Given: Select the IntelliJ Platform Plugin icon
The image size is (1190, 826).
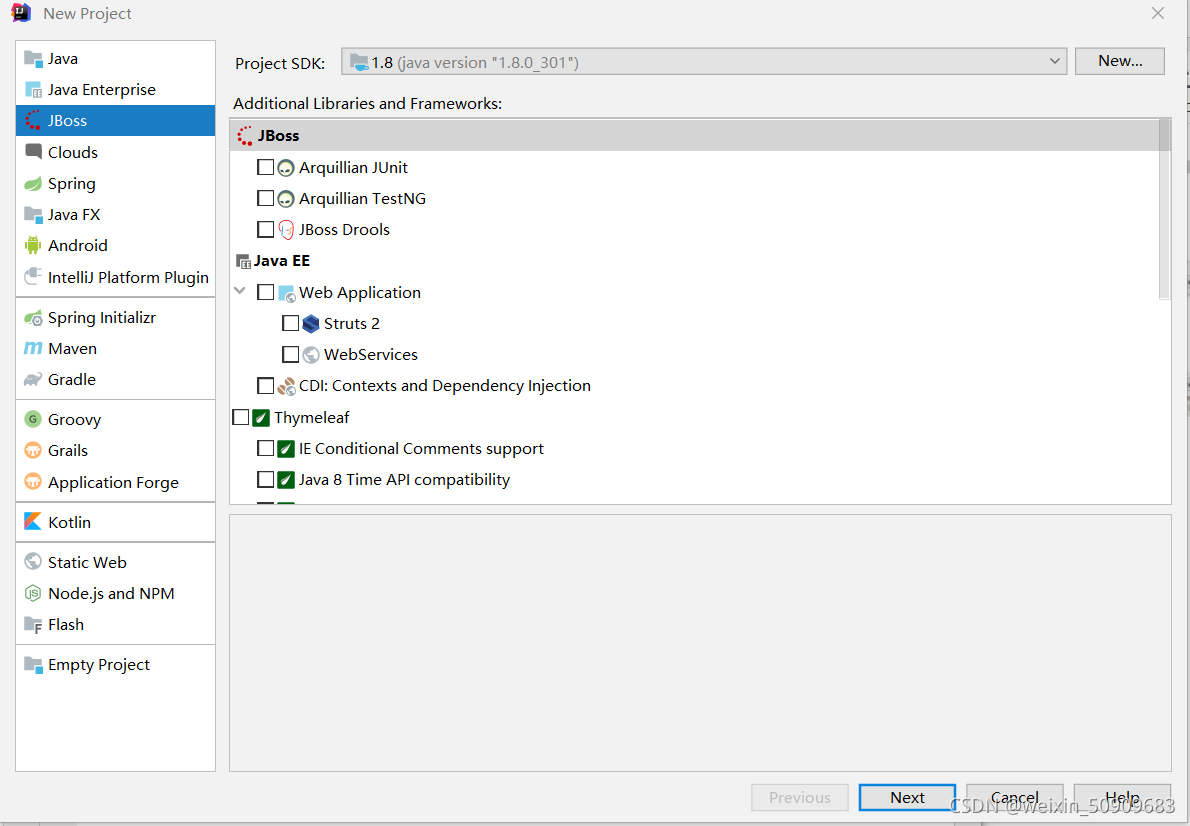Looking at the screenshot, I should (x=33, y=277).
